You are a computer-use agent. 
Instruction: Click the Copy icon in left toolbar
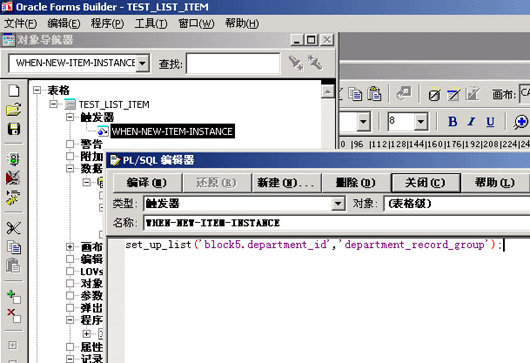pyautogui.click(x=14, y=247)
